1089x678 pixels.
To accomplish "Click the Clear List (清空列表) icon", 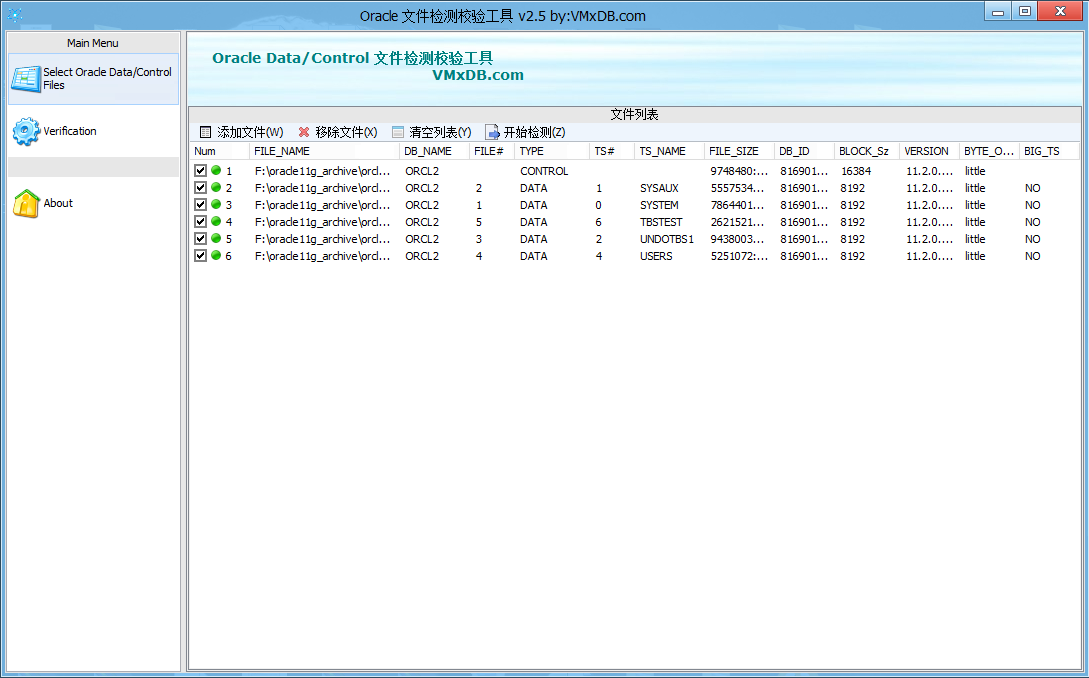I will tap(398, 132).
